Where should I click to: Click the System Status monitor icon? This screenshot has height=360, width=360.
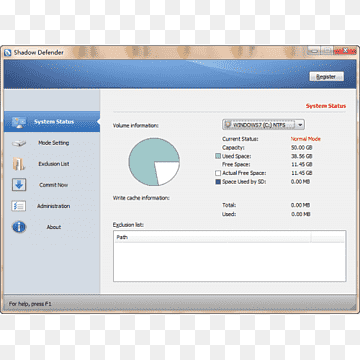(19, 122)
